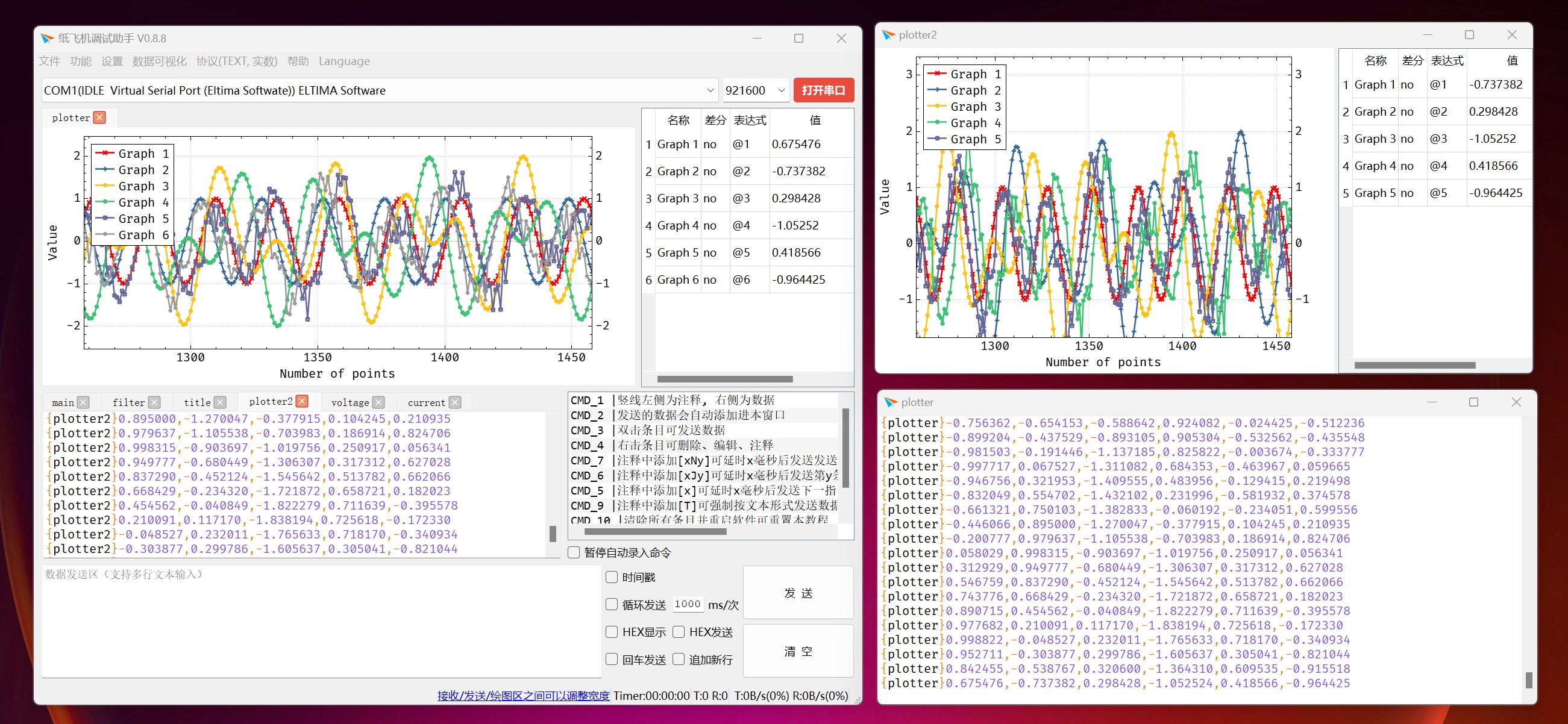Viewport: 1568px width, 724px height.
Task: Switch to the voltage tab
Action: point(350,402)
